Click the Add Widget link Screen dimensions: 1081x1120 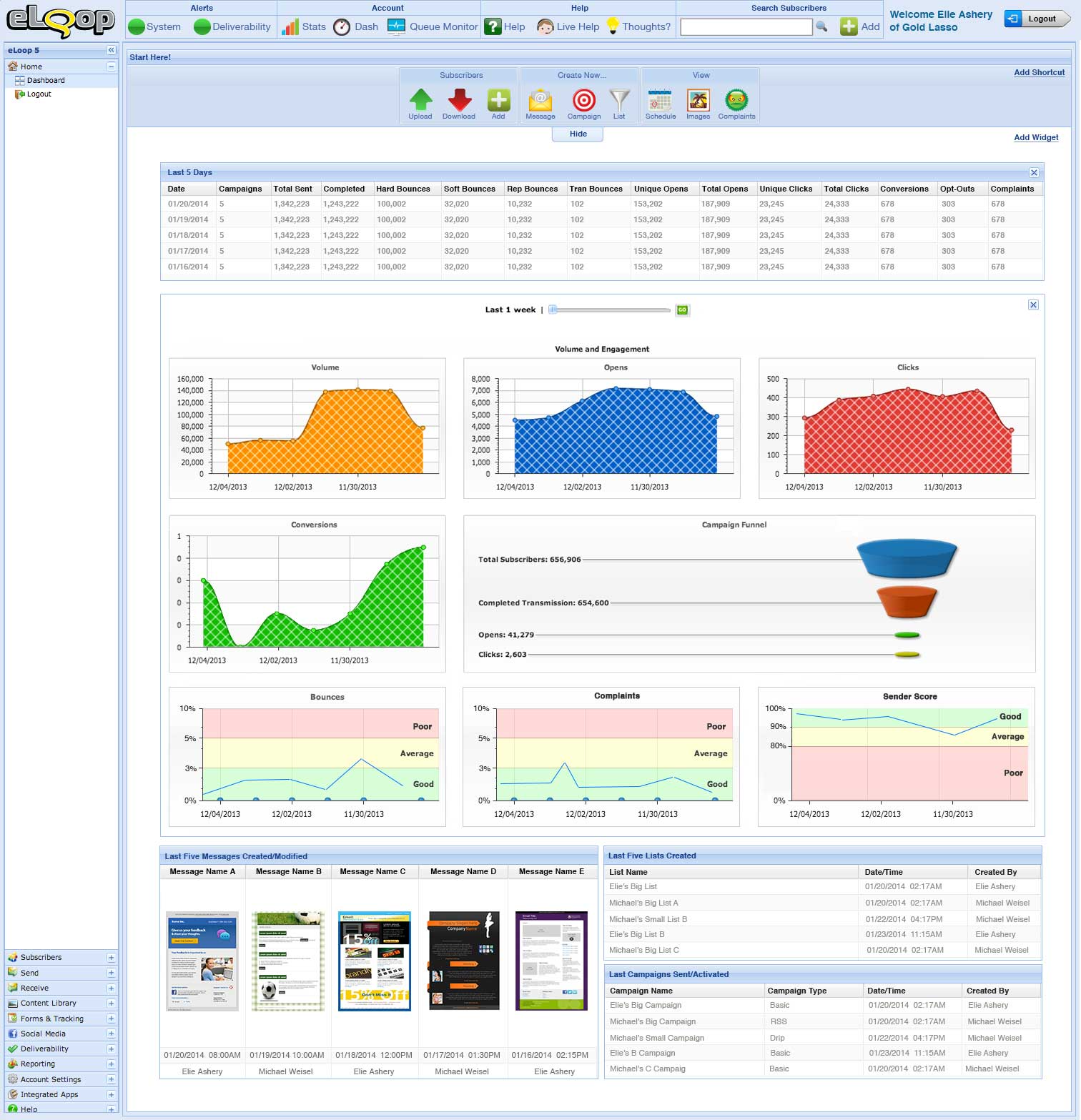(x=1035, y=137)
